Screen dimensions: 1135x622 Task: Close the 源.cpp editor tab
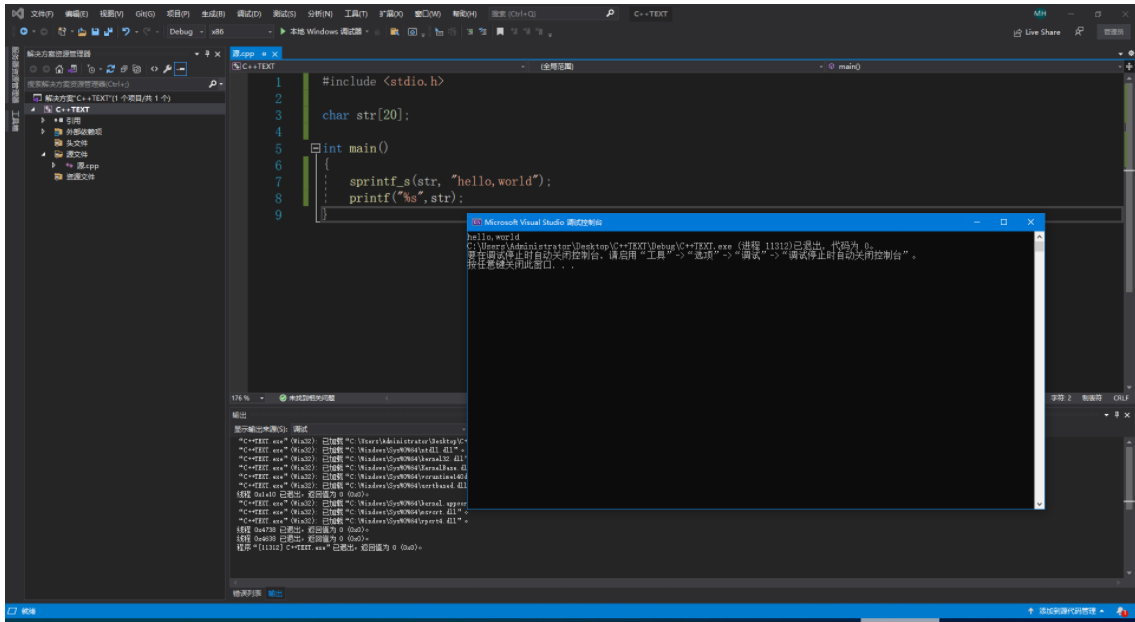tap(274, 54)
